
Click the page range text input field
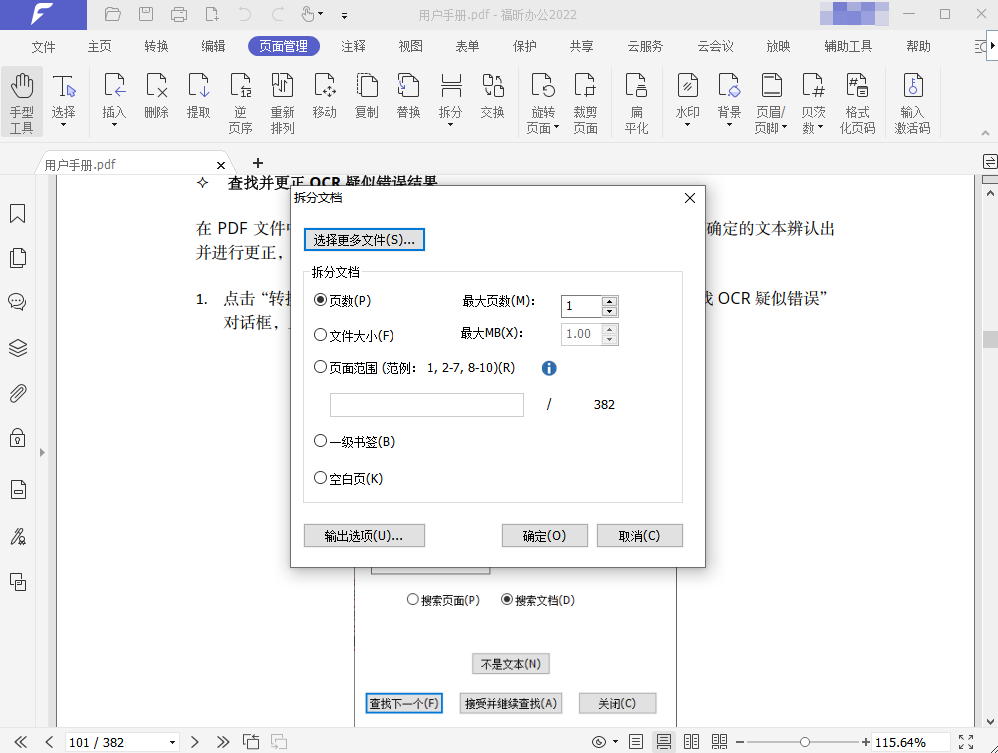click(x=427, y=405)
